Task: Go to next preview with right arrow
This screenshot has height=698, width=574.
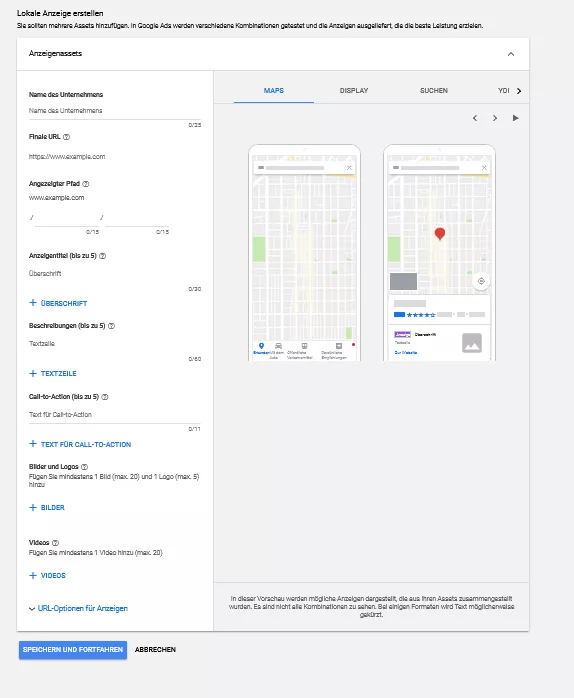Action: click(x=495, y=118)
